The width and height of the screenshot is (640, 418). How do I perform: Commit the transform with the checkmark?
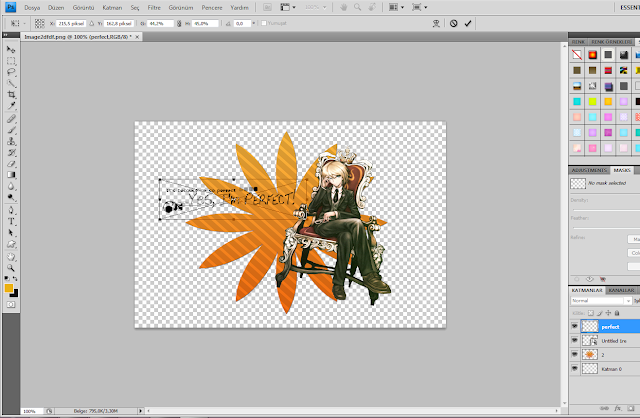click(468, 23)
